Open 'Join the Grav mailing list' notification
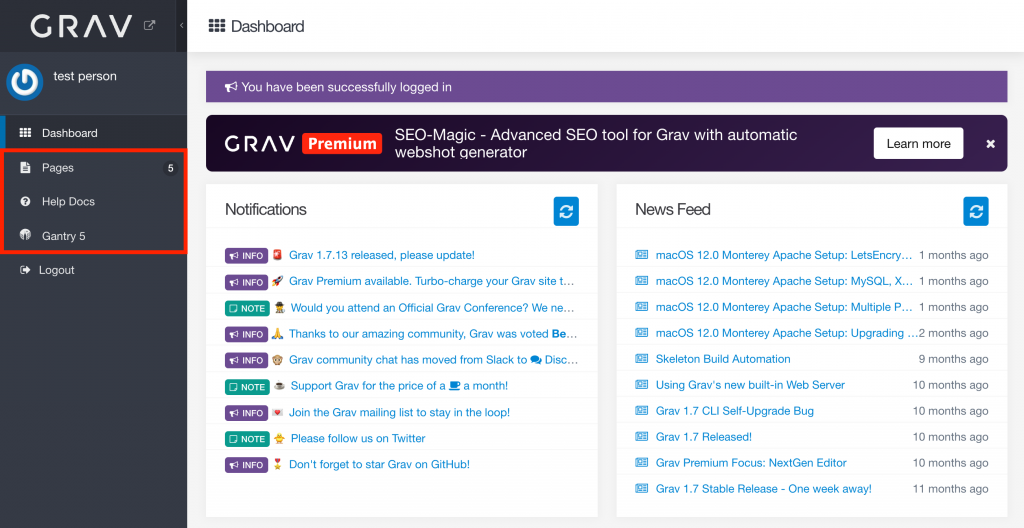This screenshot has width=1024, height=528. pos(400,412)
